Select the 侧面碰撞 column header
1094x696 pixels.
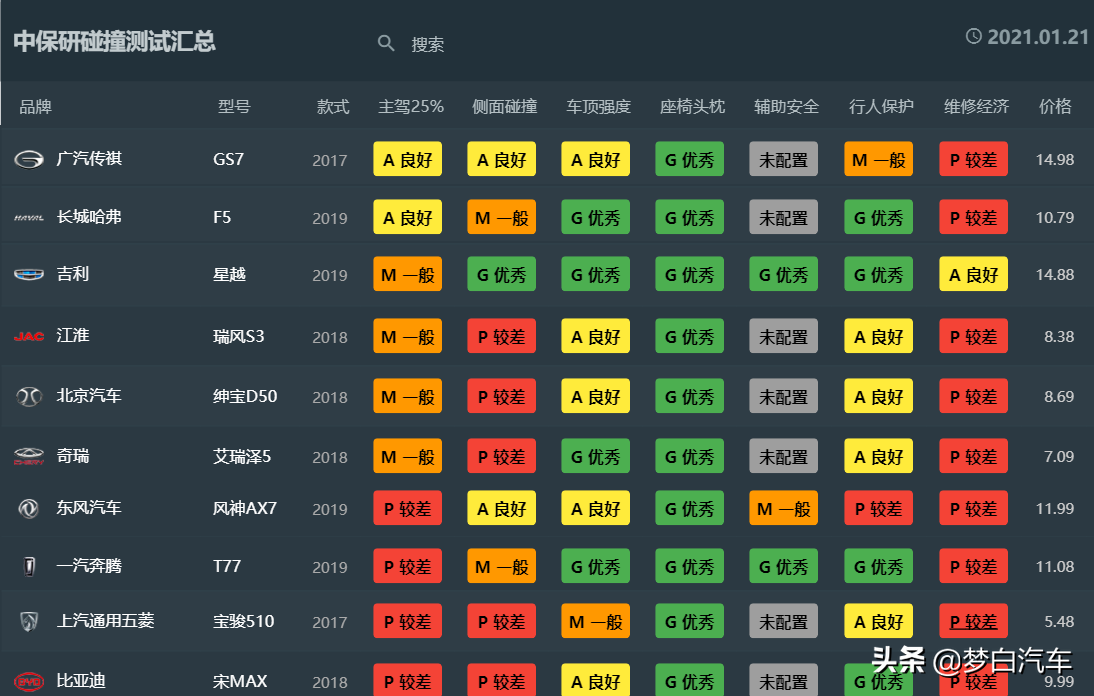click(504, 107)
